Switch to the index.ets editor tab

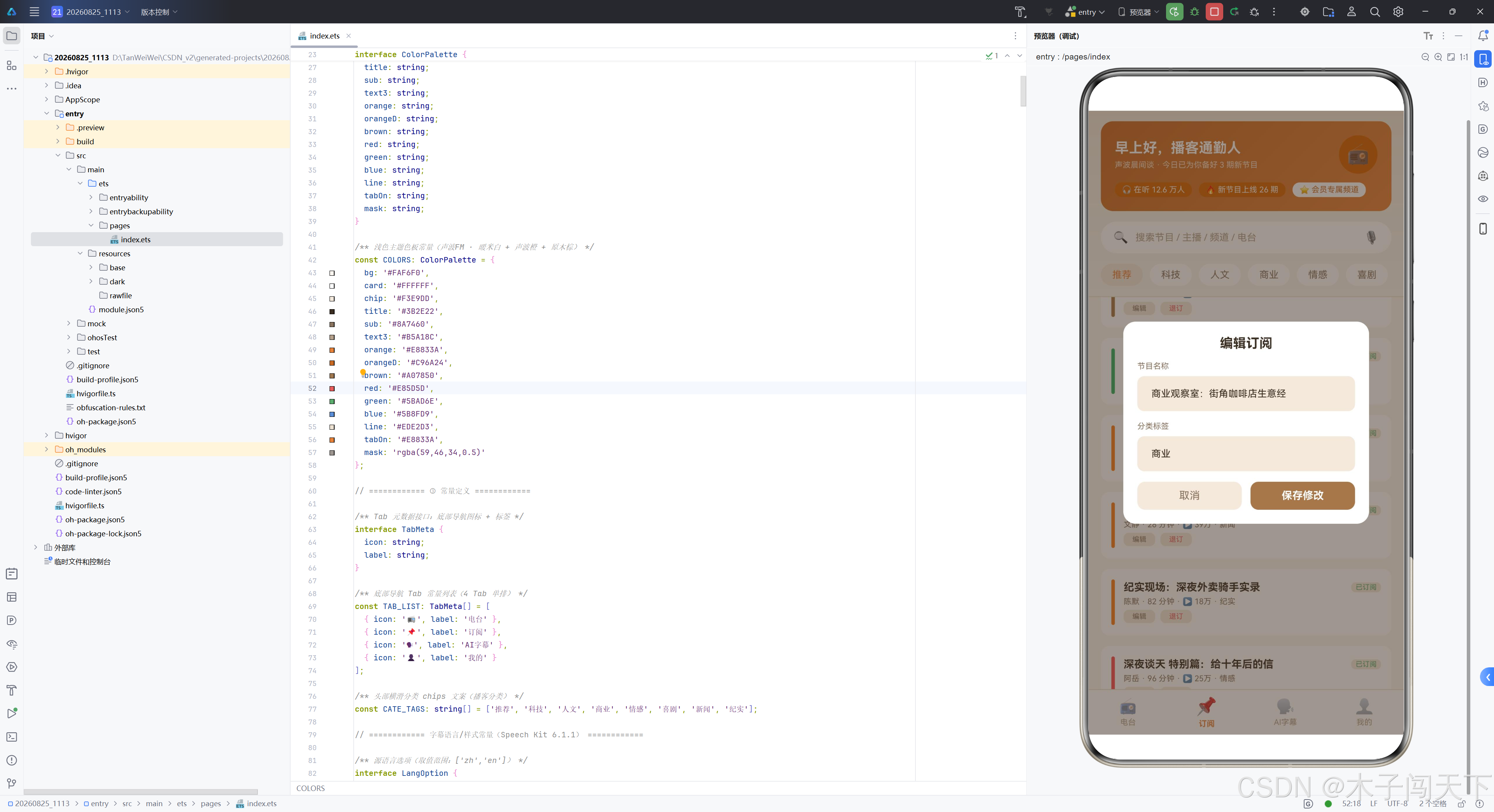(325, 36)
